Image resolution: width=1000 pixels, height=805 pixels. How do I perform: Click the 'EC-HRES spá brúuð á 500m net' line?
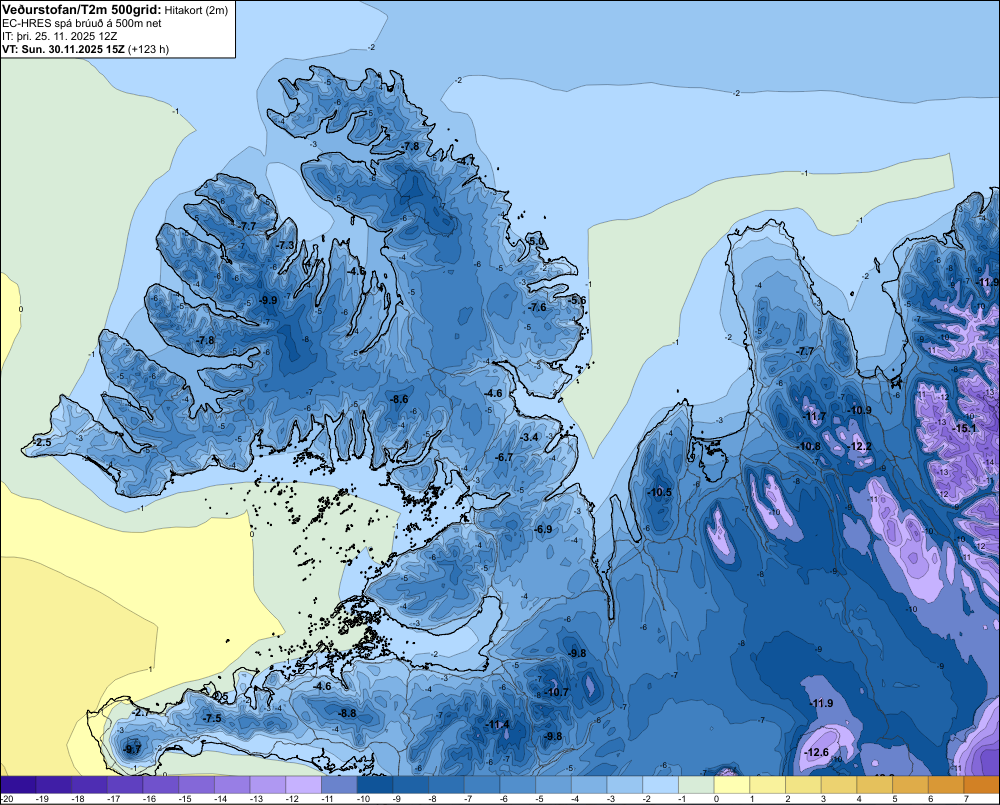(x=82, y=23)
